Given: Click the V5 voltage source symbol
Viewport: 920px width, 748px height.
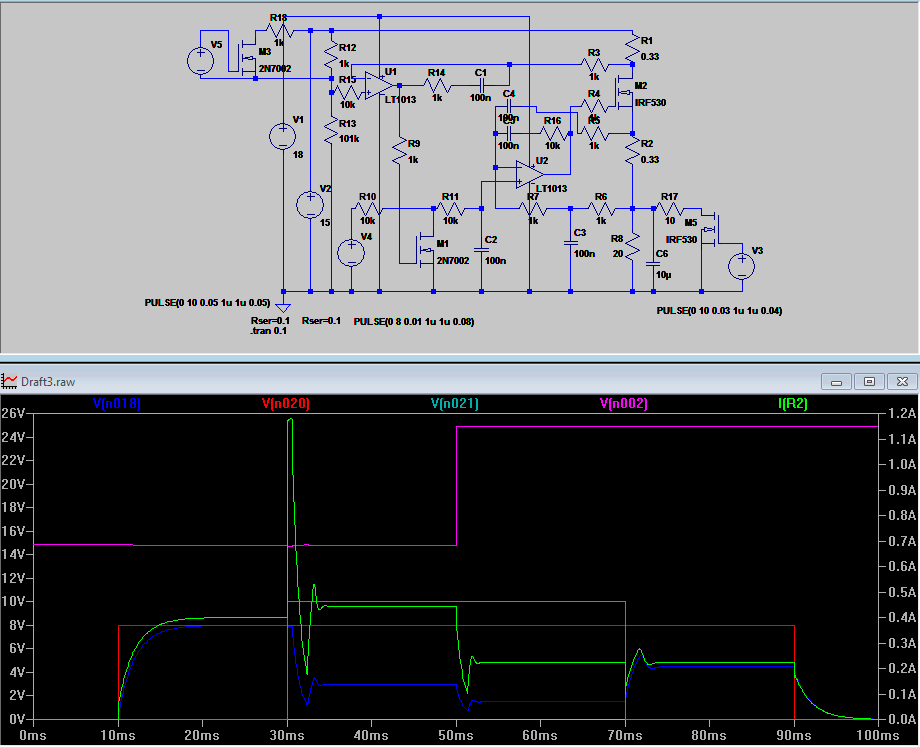Looking at the screenshot, I should click(201, 60).
